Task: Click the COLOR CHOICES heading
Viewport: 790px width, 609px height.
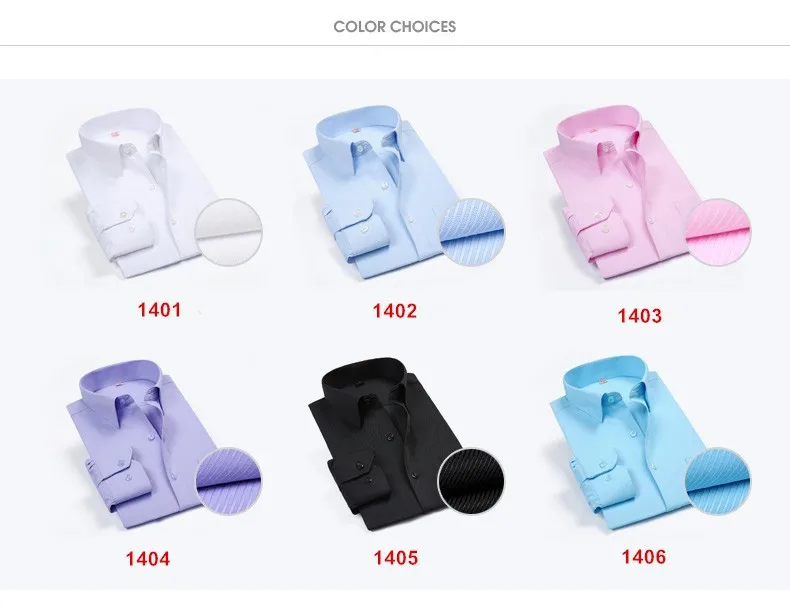Action: [x=394, y=27]
